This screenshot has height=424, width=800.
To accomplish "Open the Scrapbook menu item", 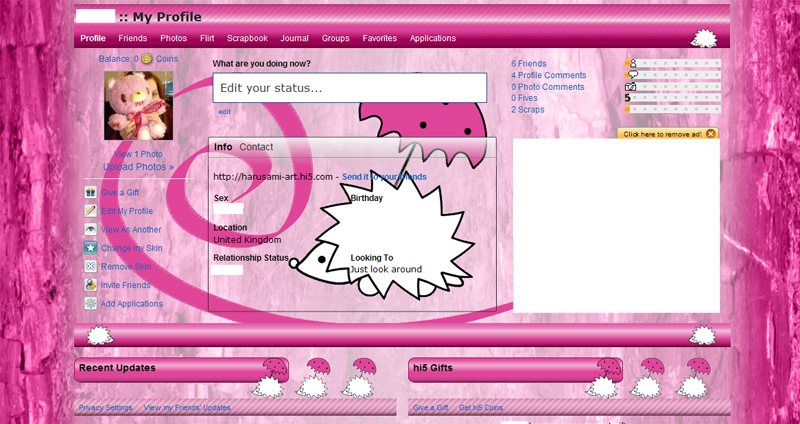I will pos(247,38).
